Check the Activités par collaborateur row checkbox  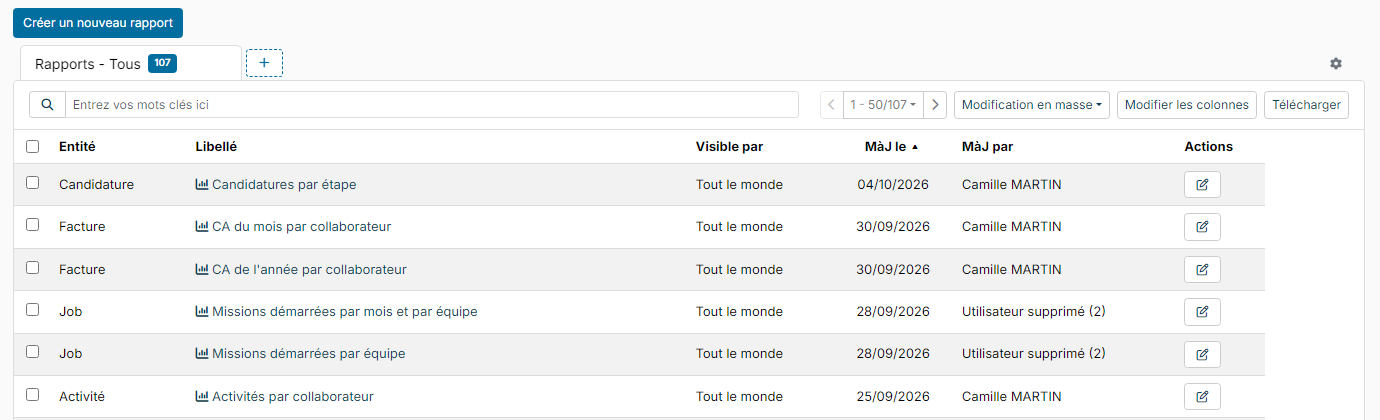33,395
